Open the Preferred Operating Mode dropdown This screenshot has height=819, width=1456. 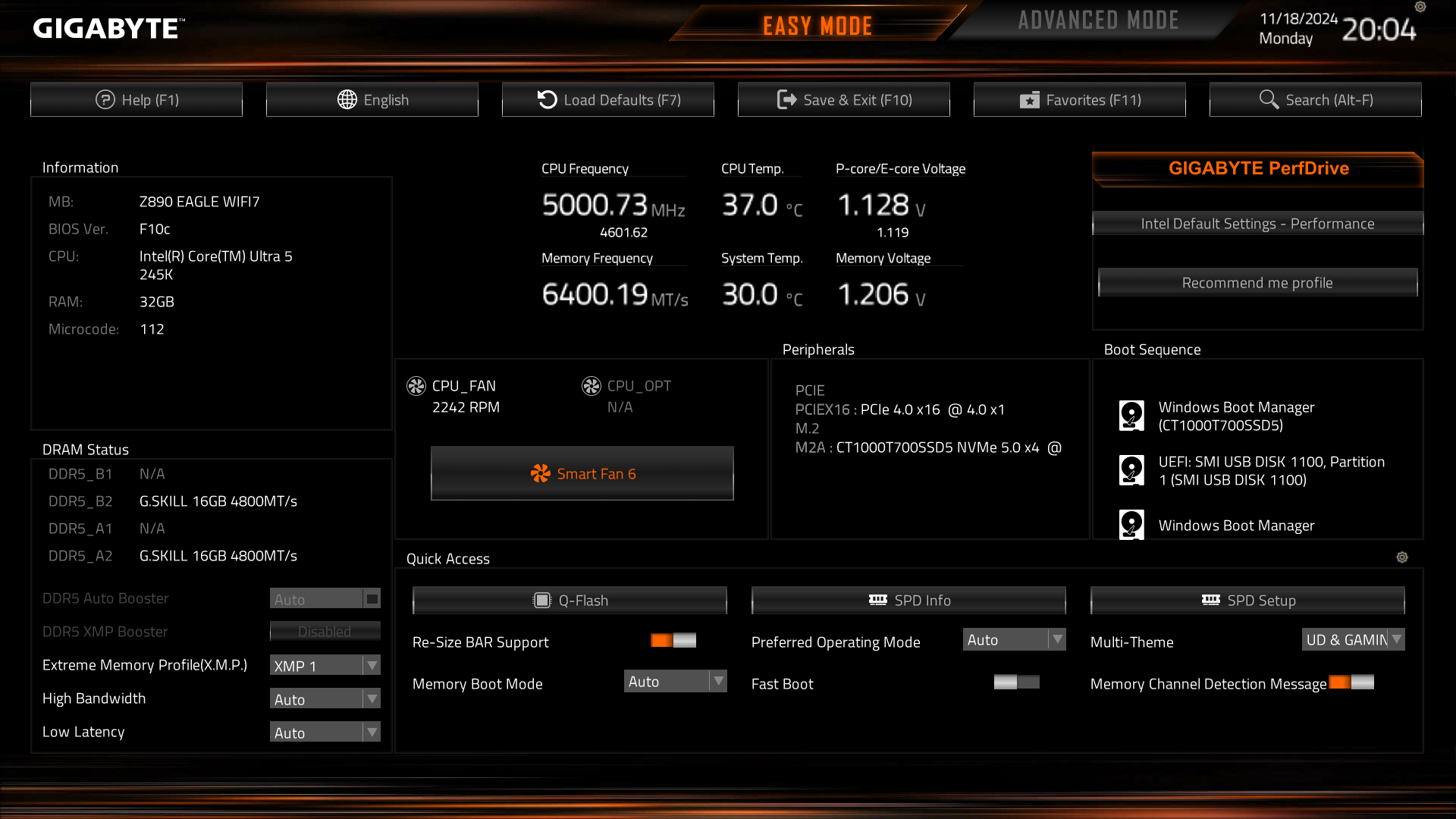point(1015,640)
